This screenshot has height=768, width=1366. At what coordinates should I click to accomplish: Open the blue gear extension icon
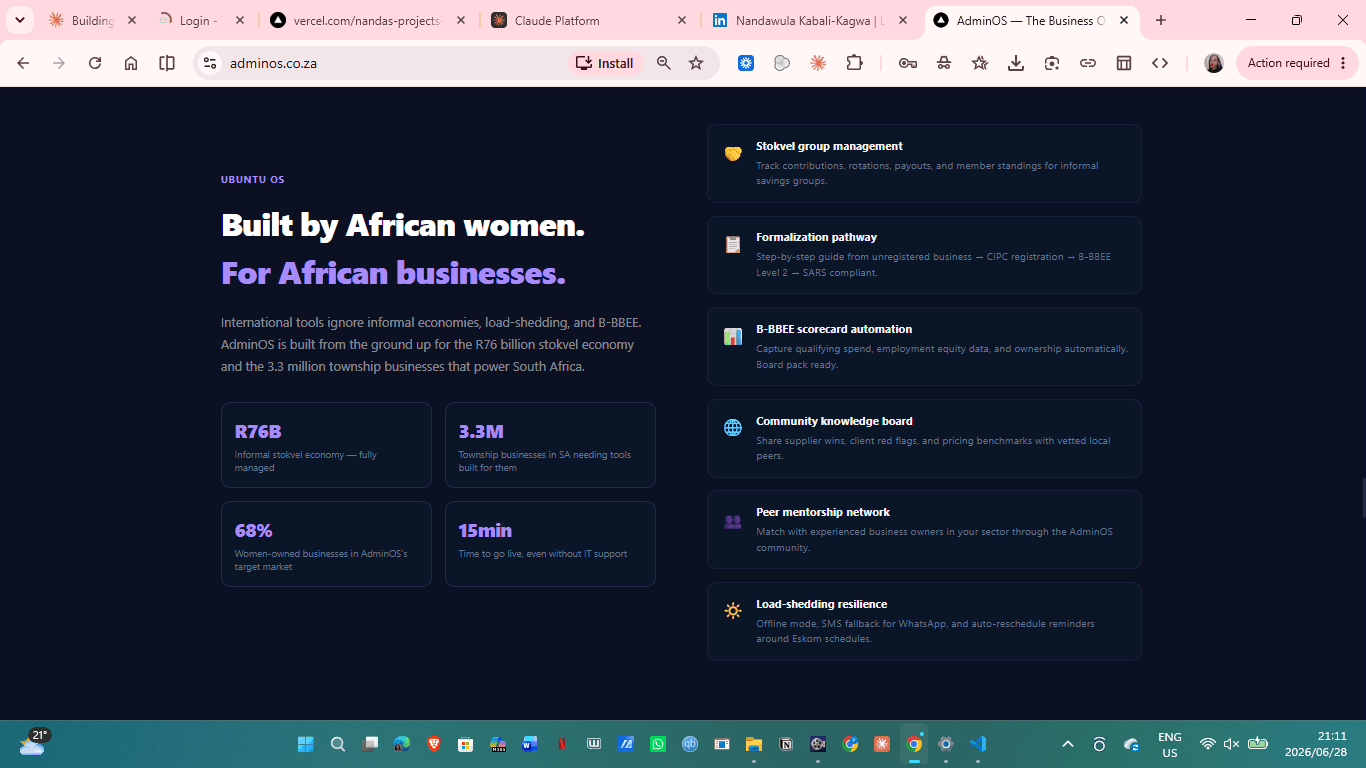tap(746, 63)
